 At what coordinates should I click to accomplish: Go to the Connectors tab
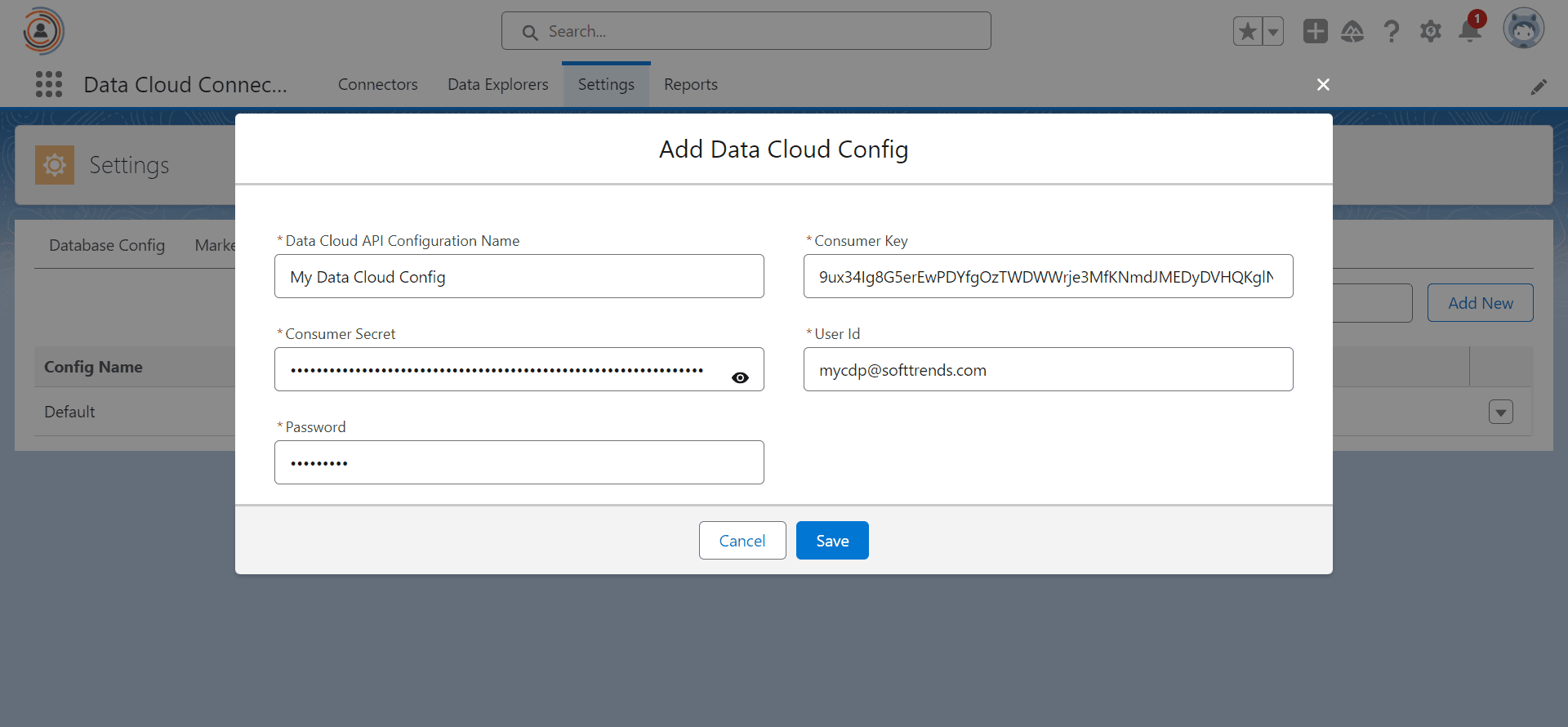point(377,84)
